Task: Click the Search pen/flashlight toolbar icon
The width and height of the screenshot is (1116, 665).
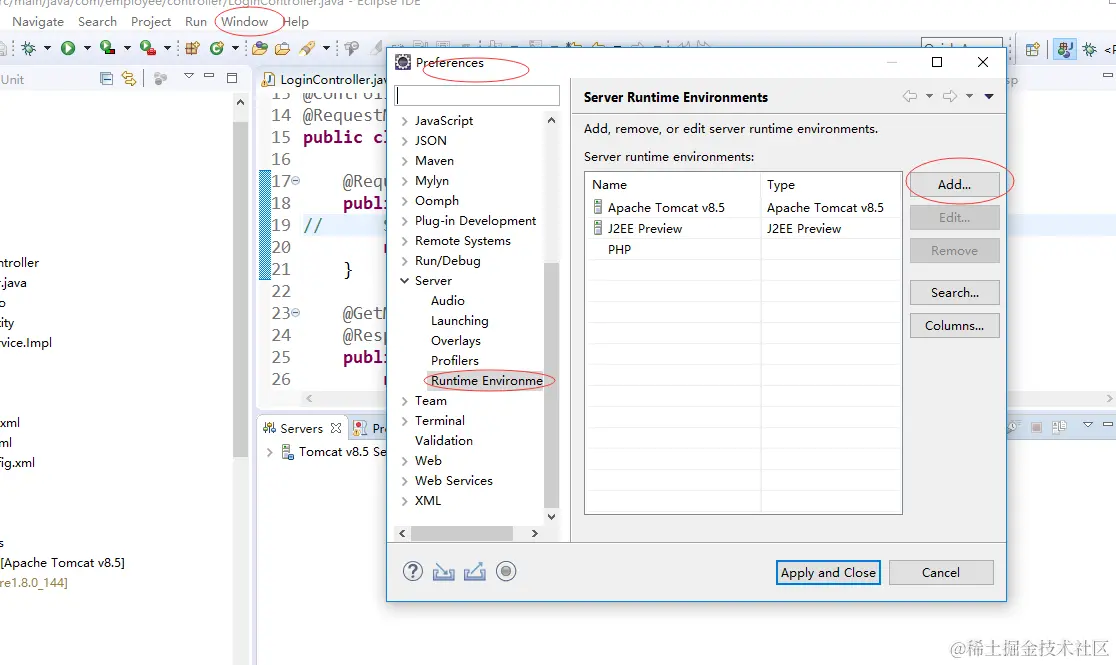Action: [307, 48]
